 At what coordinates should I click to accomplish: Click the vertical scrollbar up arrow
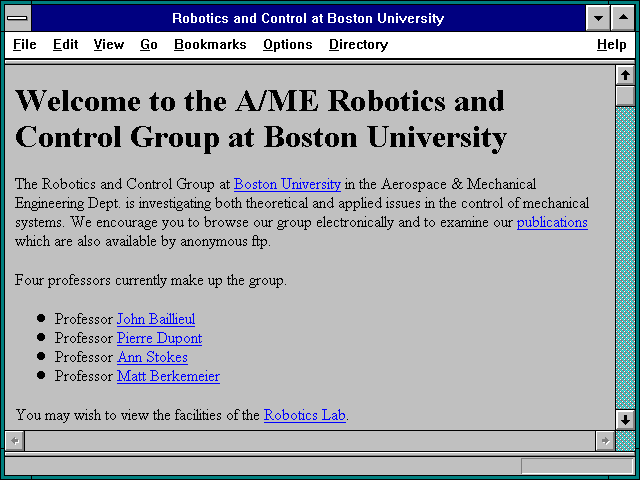pyautogui.click(x=625, y=75)
